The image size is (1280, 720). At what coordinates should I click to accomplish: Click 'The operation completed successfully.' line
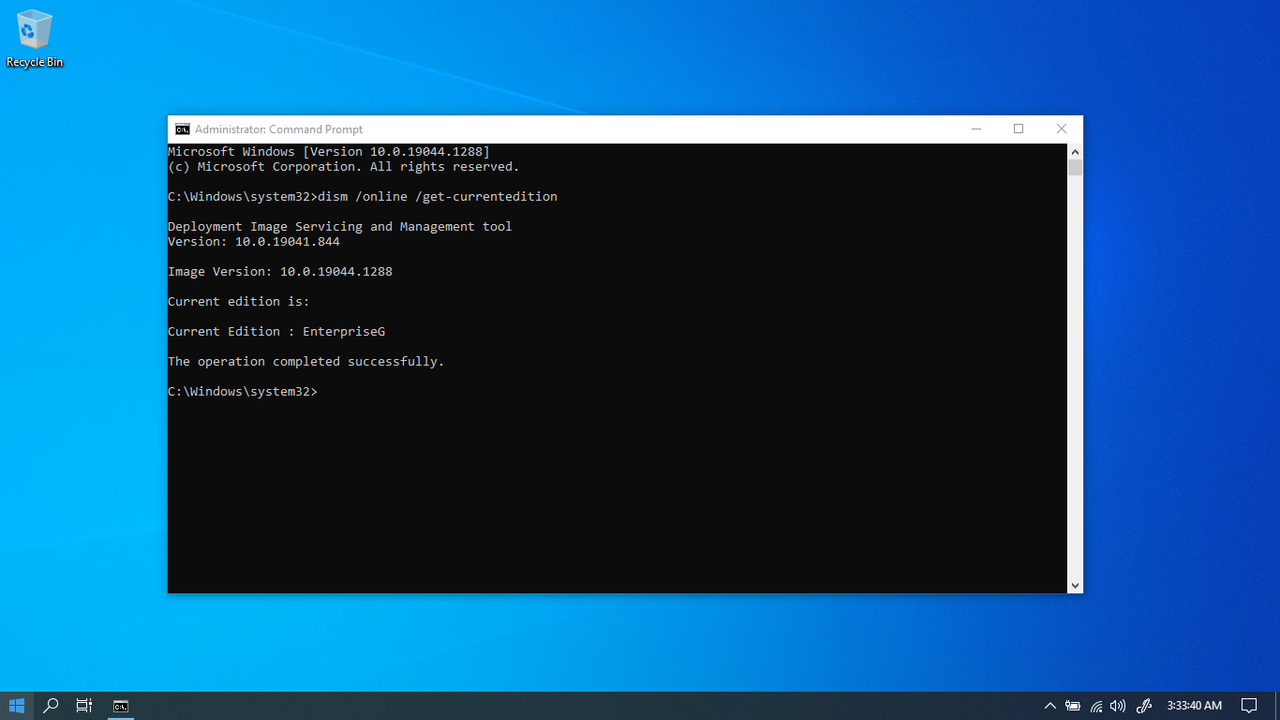click(306, 362)
